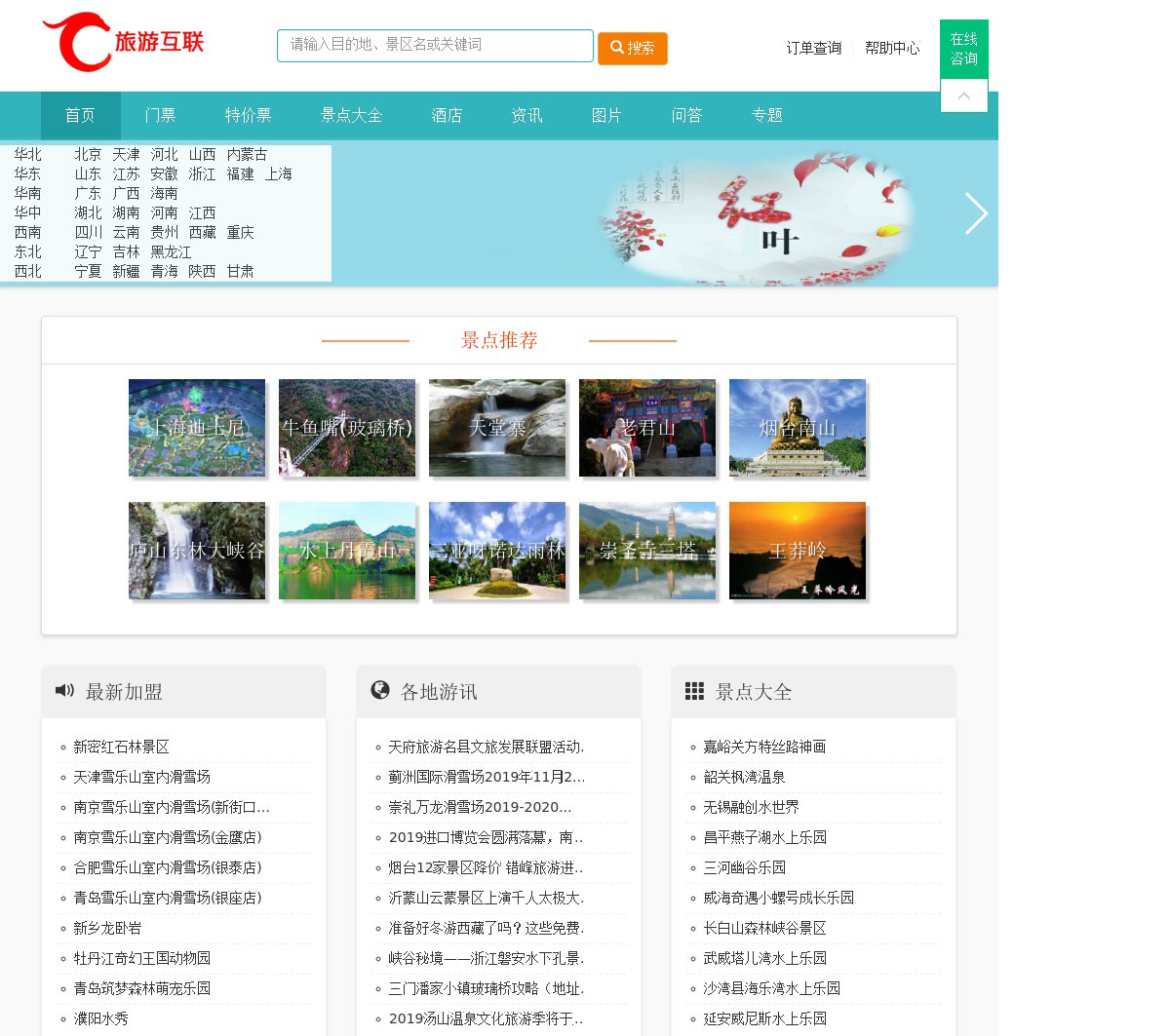Open 新密红石林景区 list entry
Image resolution: width=1170 pixels, height=1036 pixels.
click(x=121, y=747)
